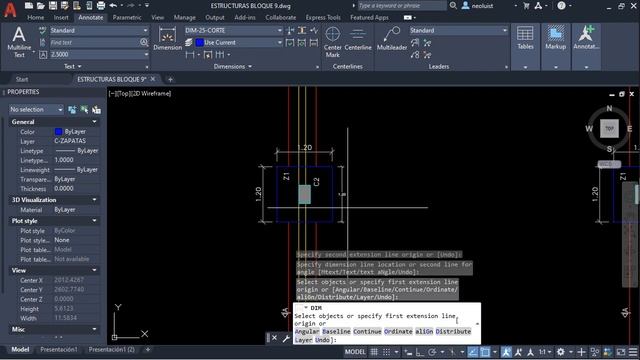The image size is (640, 360).
Task: Open the Parametric ribbon tab
Action: [127, 18]
